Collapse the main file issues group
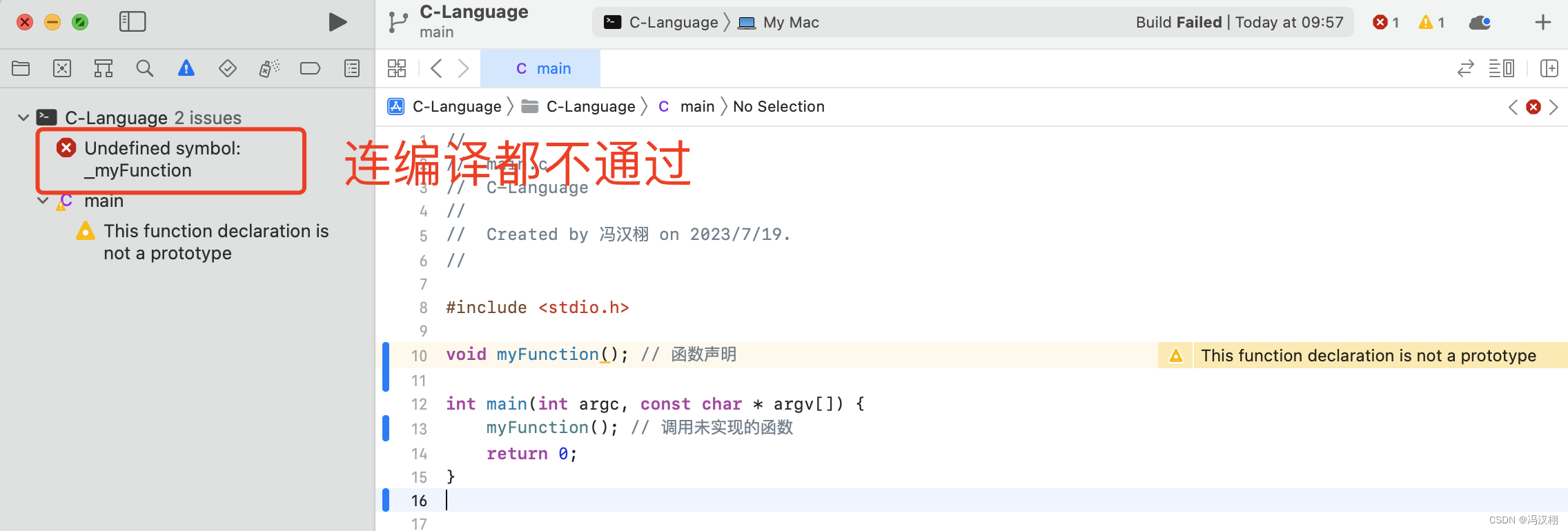Screen dimensions: 1568x531 tap(43, 201)
